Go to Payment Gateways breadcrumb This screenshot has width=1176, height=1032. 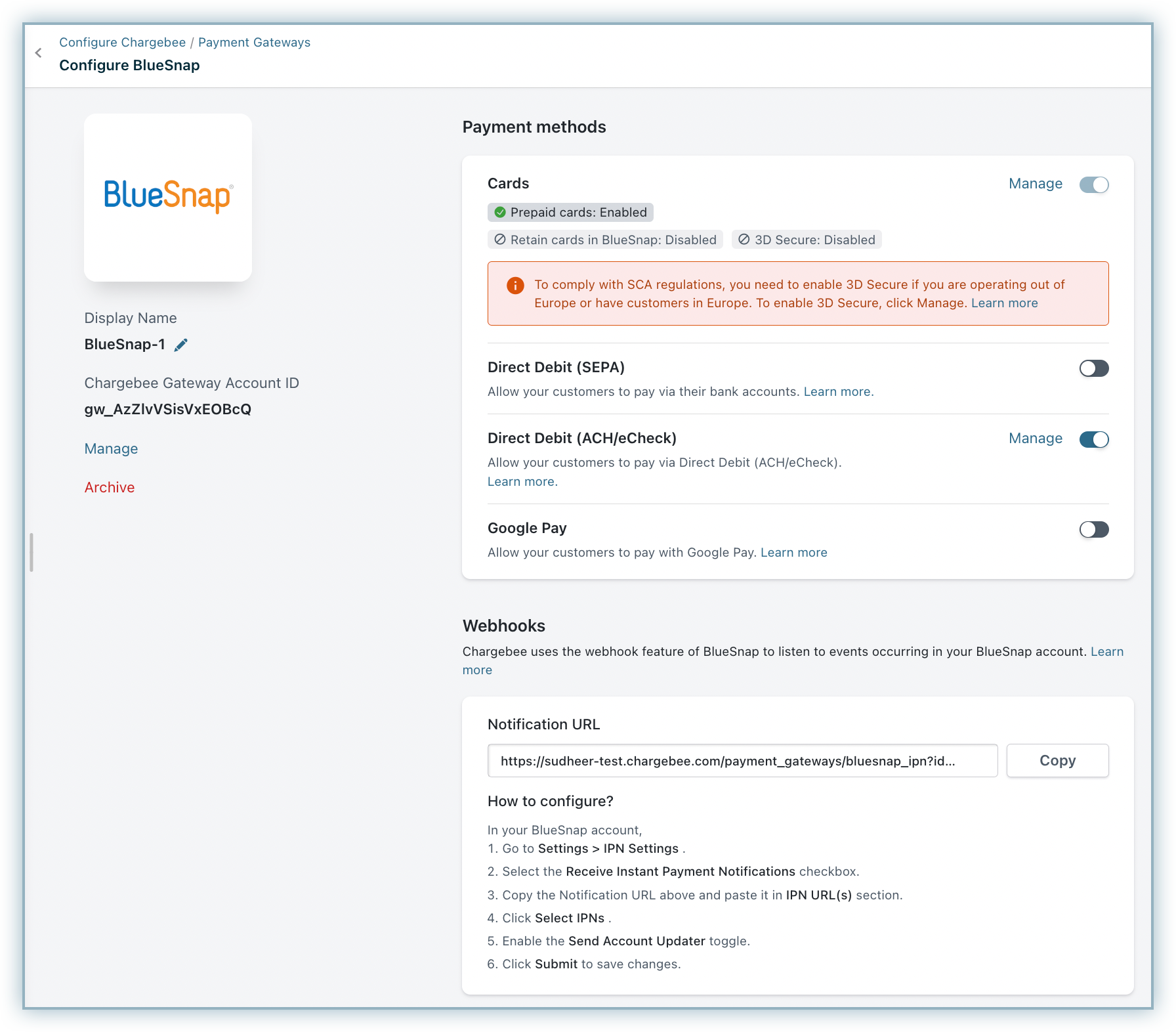254,43
